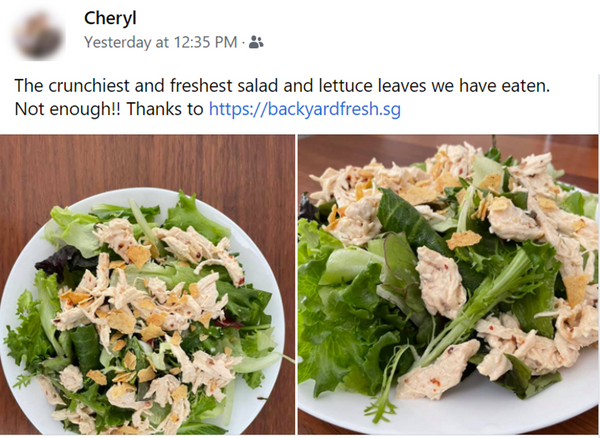Expand the second image in the post

click(448, 286)
